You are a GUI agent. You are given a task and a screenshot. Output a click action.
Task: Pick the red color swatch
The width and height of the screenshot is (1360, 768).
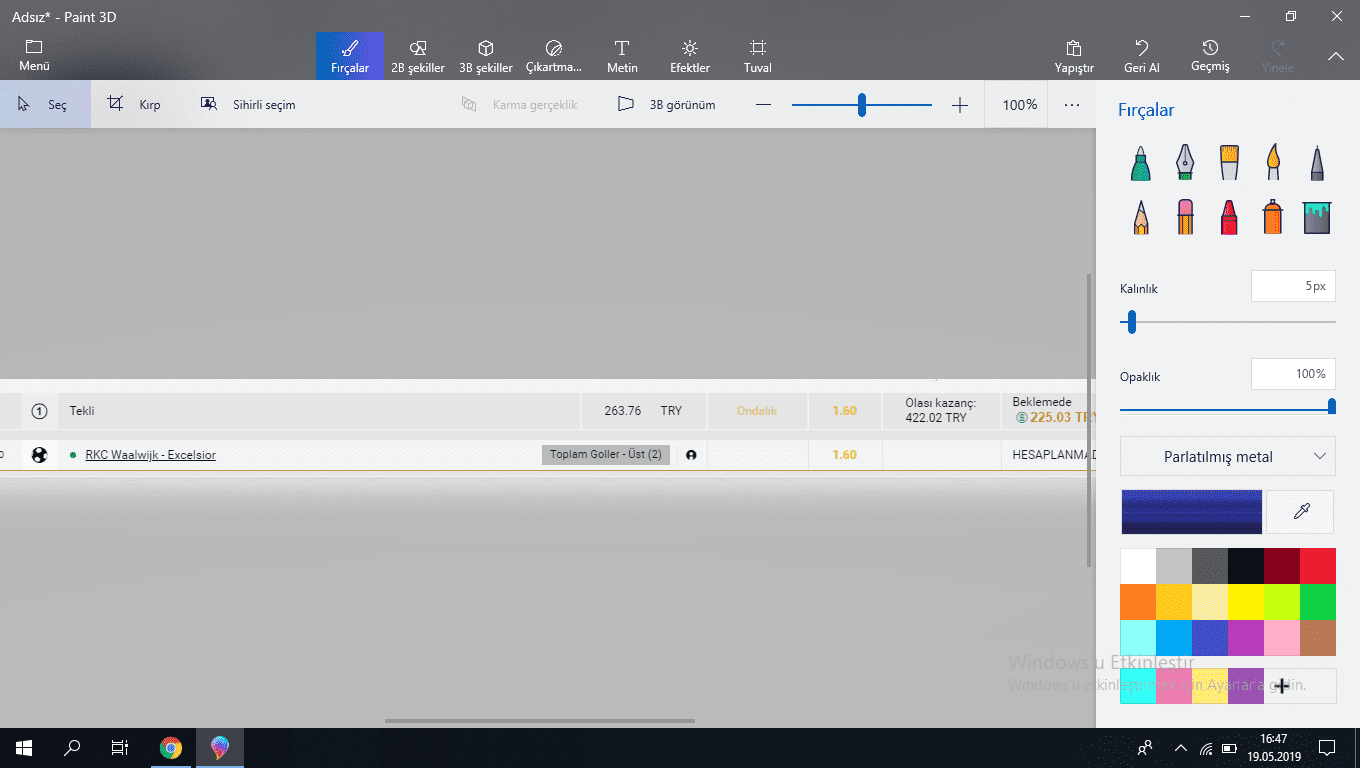[x=1318, y=566]
